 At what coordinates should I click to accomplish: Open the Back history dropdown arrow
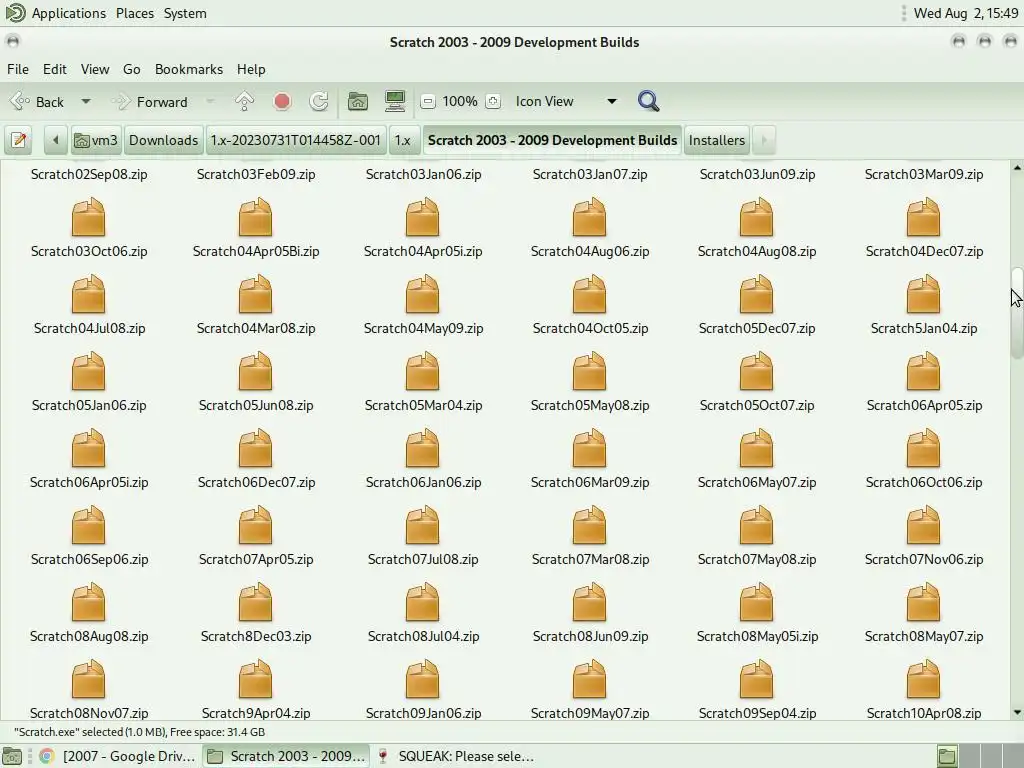[x=86, y=102]
